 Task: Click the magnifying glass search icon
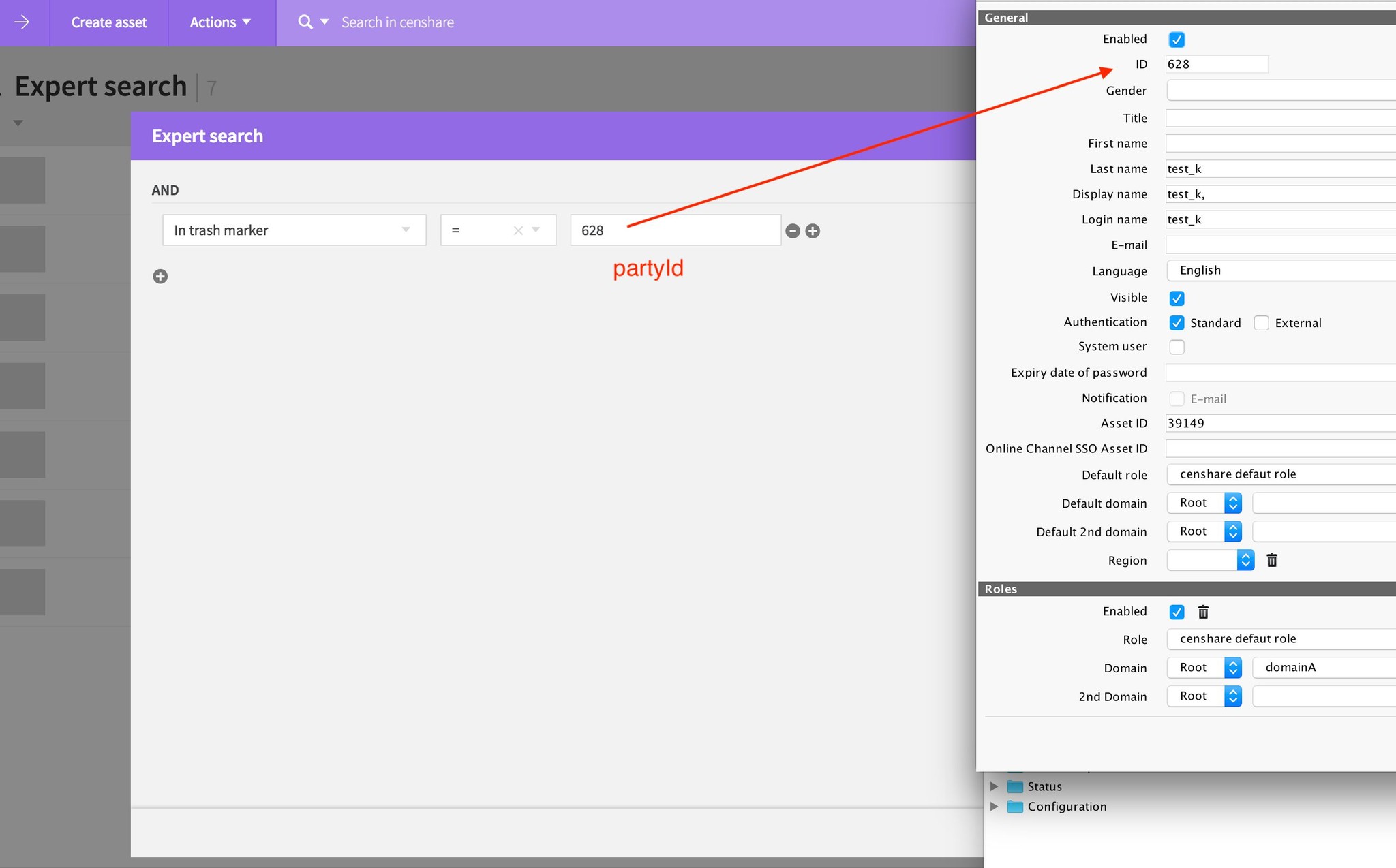[305, 22]
